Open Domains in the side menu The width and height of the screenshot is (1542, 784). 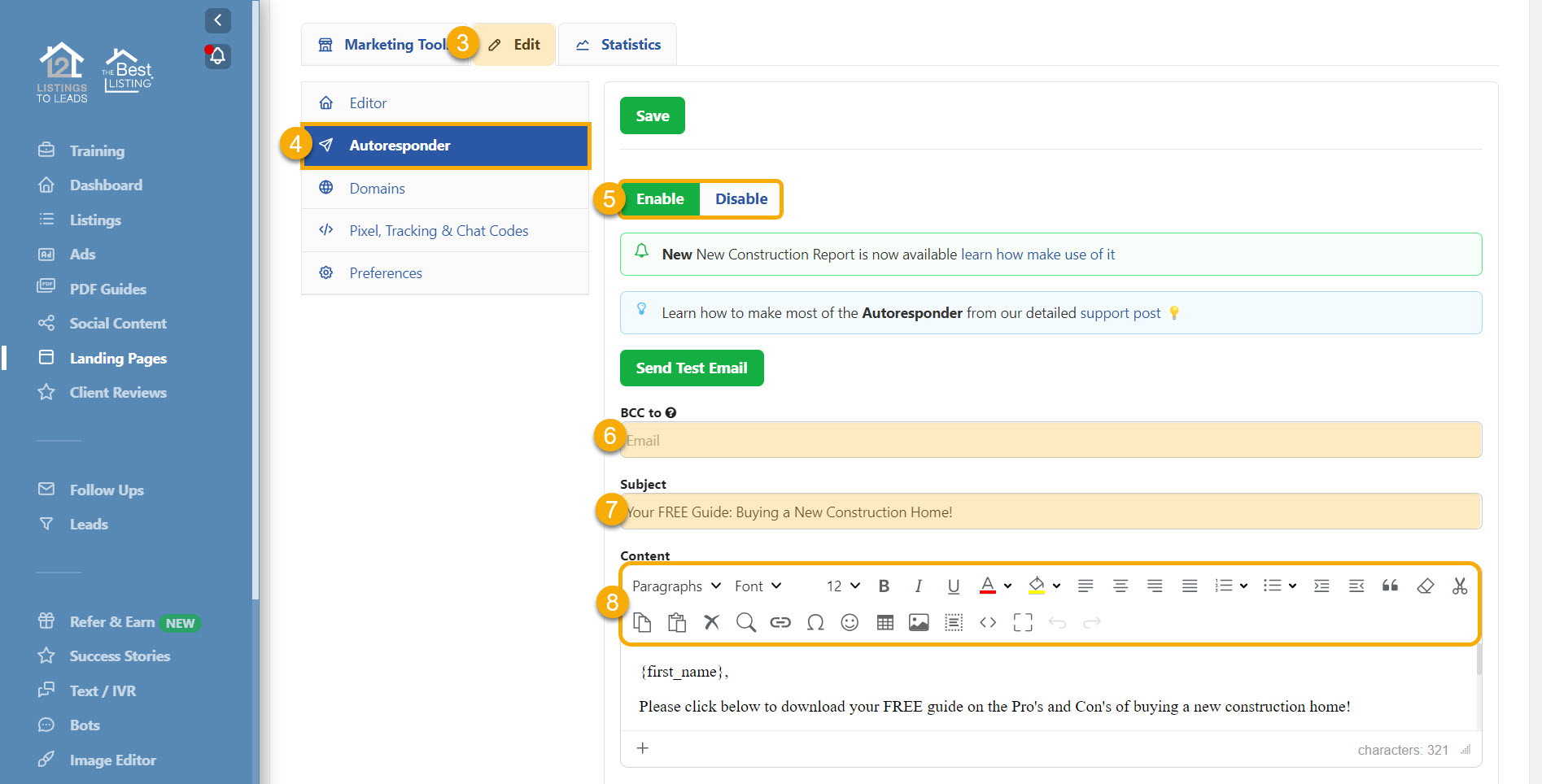377,188
